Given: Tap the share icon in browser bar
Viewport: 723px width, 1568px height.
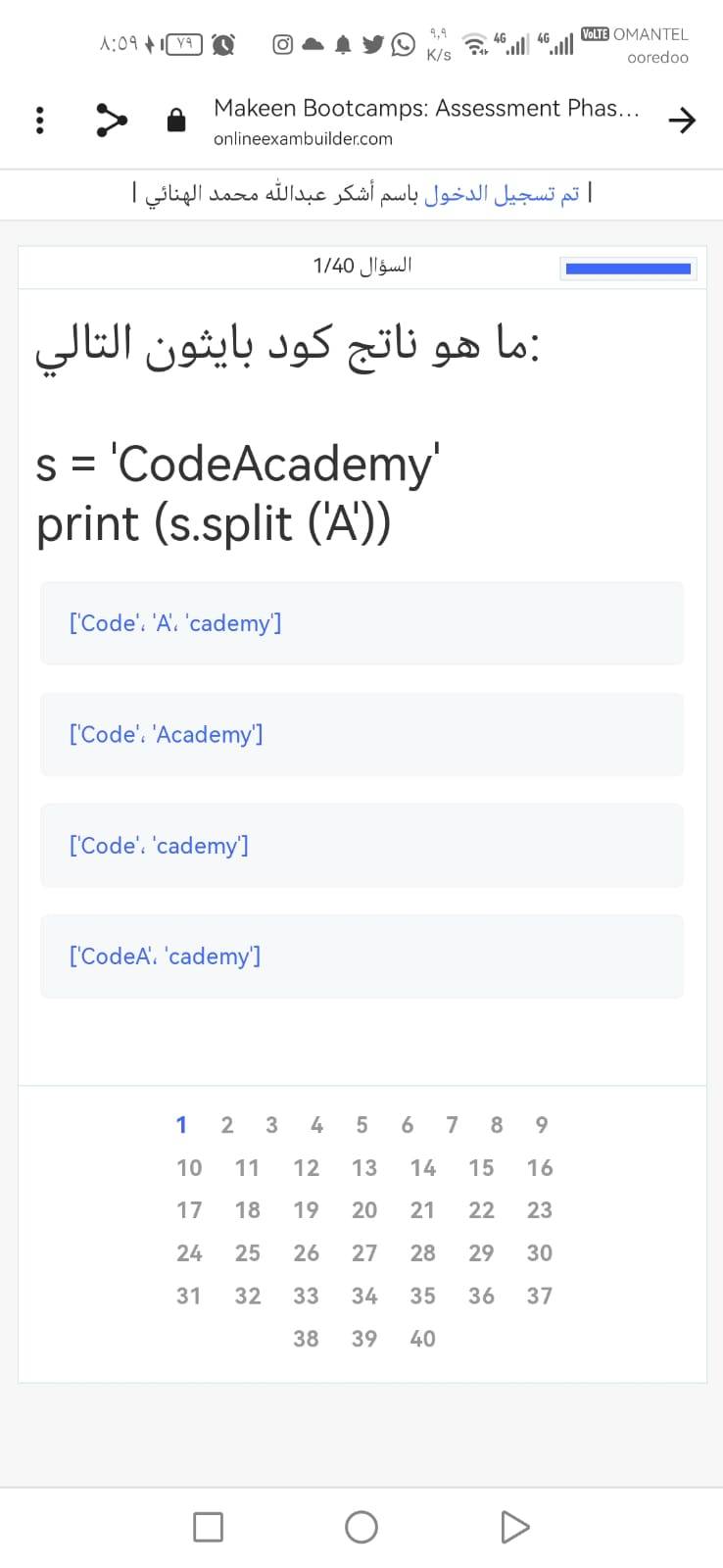Looking at the screenshot, I should (x=111, y=121).
